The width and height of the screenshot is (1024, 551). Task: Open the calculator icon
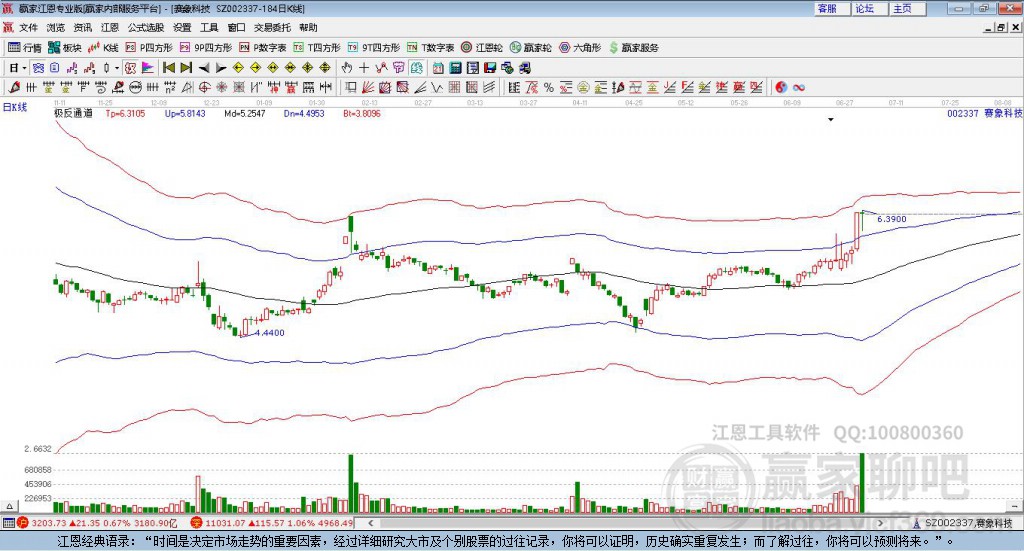click(x=455, y=68)
